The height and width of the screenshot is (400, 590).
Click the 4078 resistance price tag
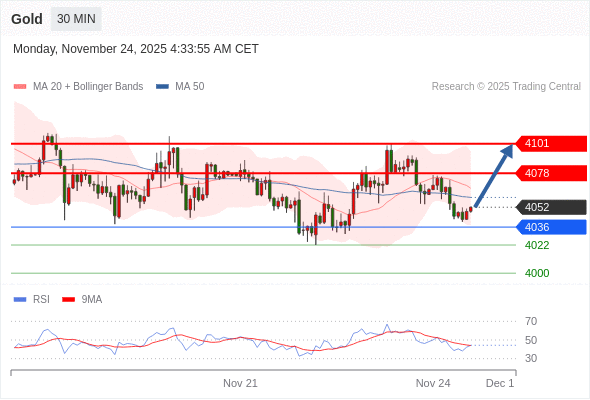click(551, 173)
